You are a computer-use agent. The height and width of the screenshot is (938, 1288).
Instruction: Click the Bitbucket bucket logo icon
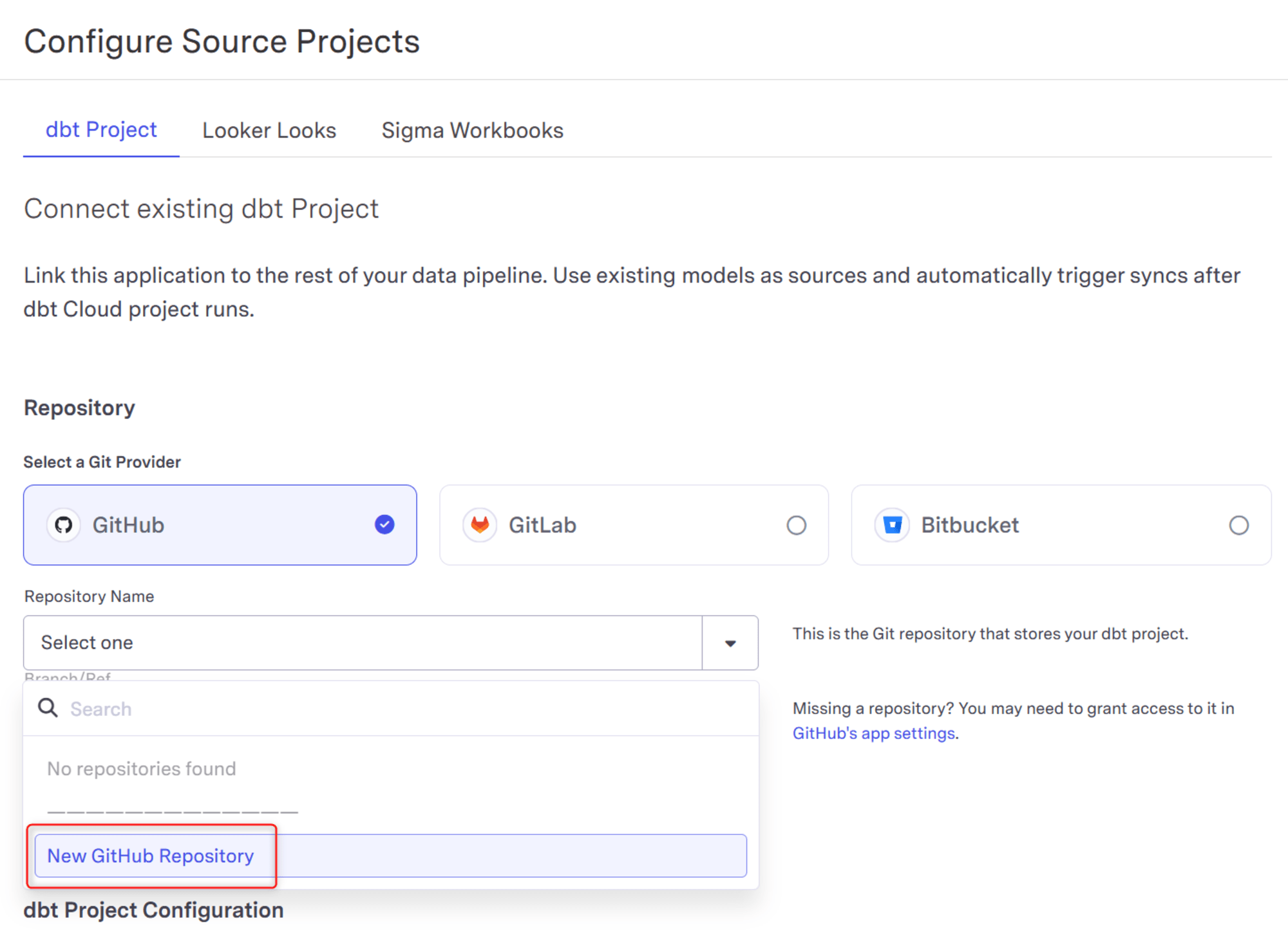tap(892, 525)
